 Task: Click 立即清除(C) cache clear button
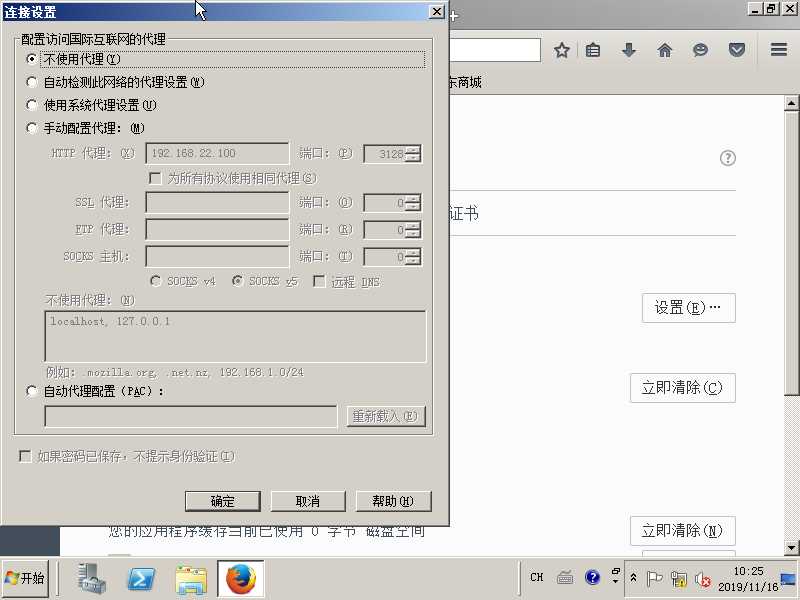[x=682, y=388]
